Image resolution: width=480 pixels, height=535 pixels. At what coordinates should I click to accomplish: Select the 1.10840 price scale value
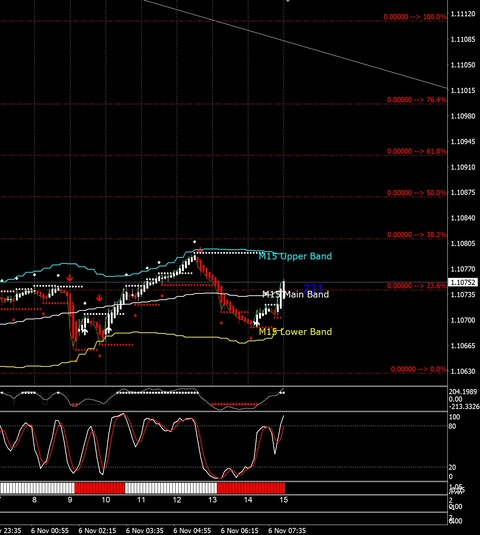[463, 218]
